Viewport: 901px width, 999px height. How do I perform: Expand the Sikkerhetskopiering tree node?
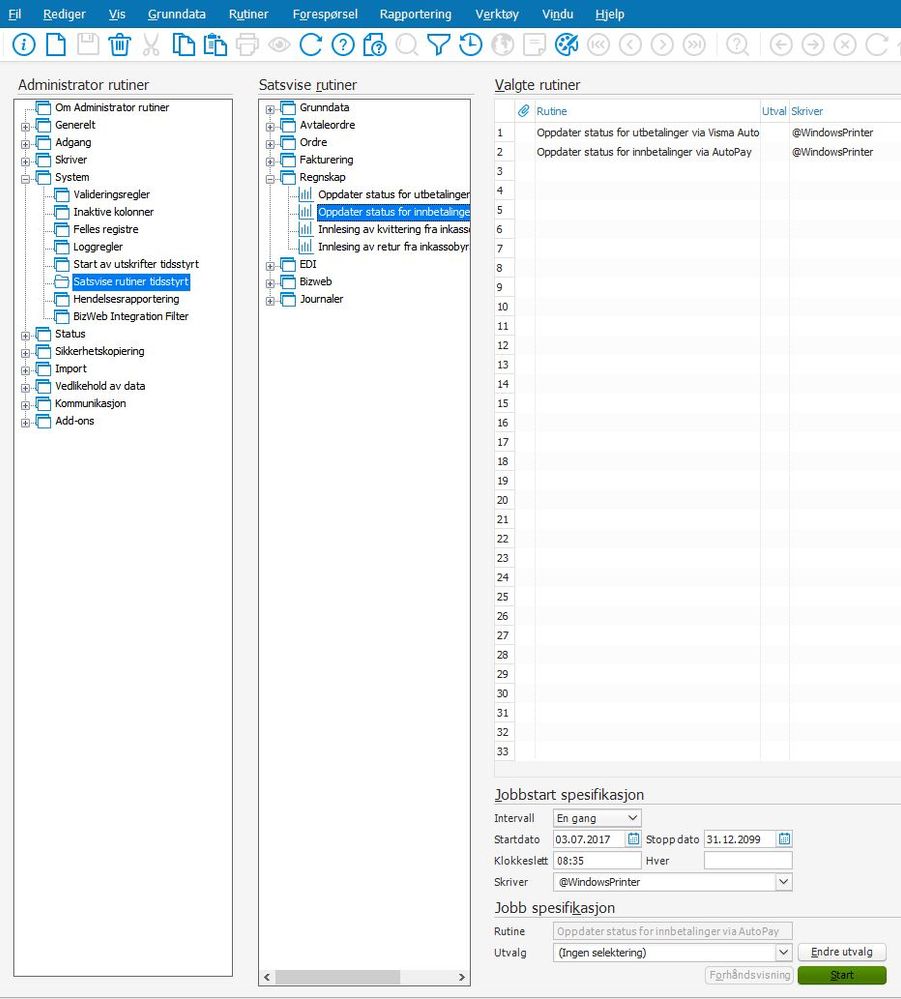(25, 353)
